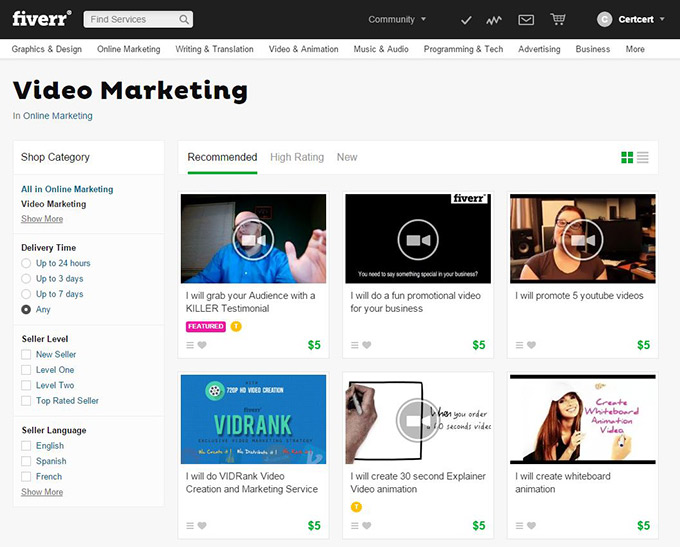
Task: Check the New Seller filter
Action: tap(26, 354)
